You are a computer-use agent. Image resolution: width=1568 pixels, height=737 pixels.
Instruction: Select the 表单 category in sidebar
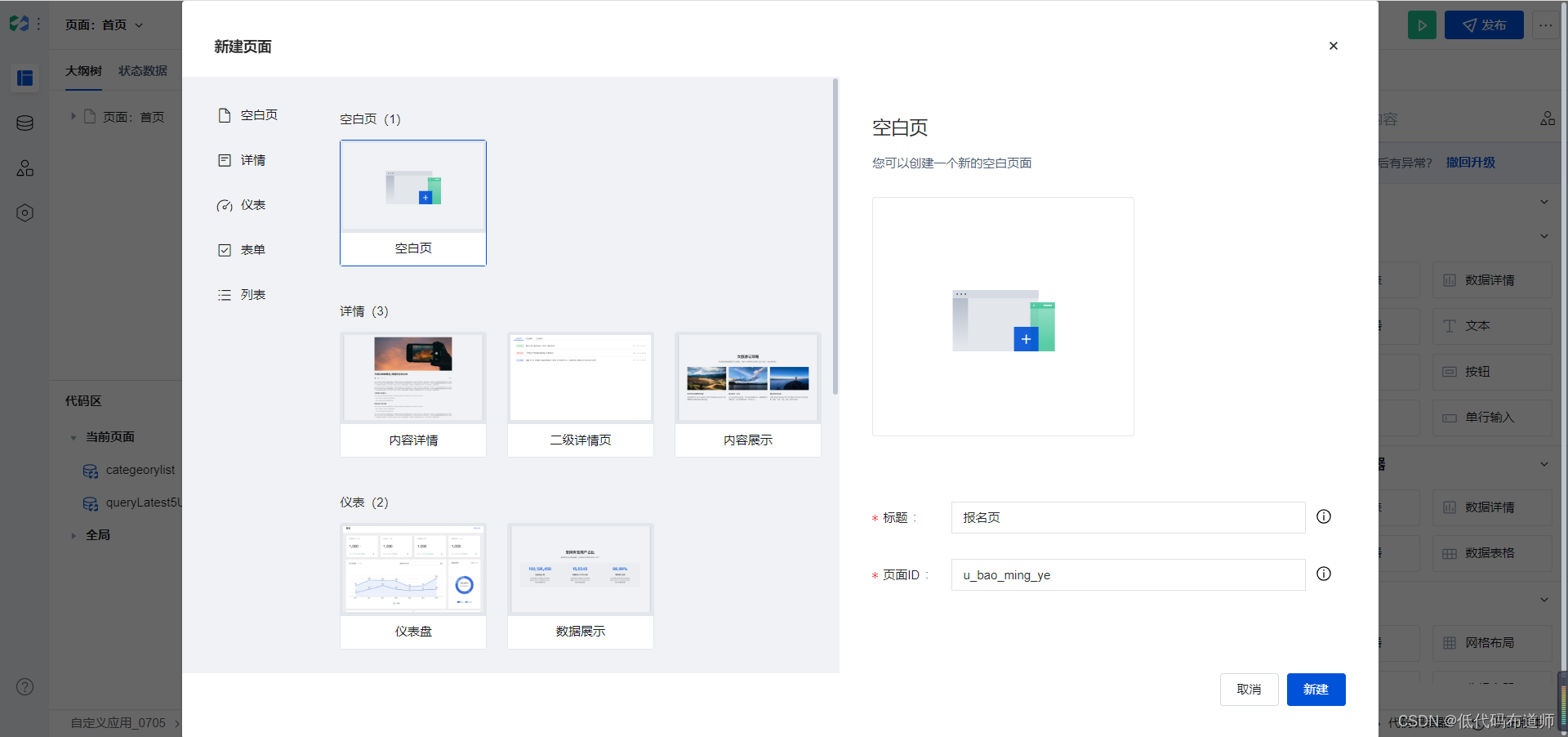[x=242, y=250]
